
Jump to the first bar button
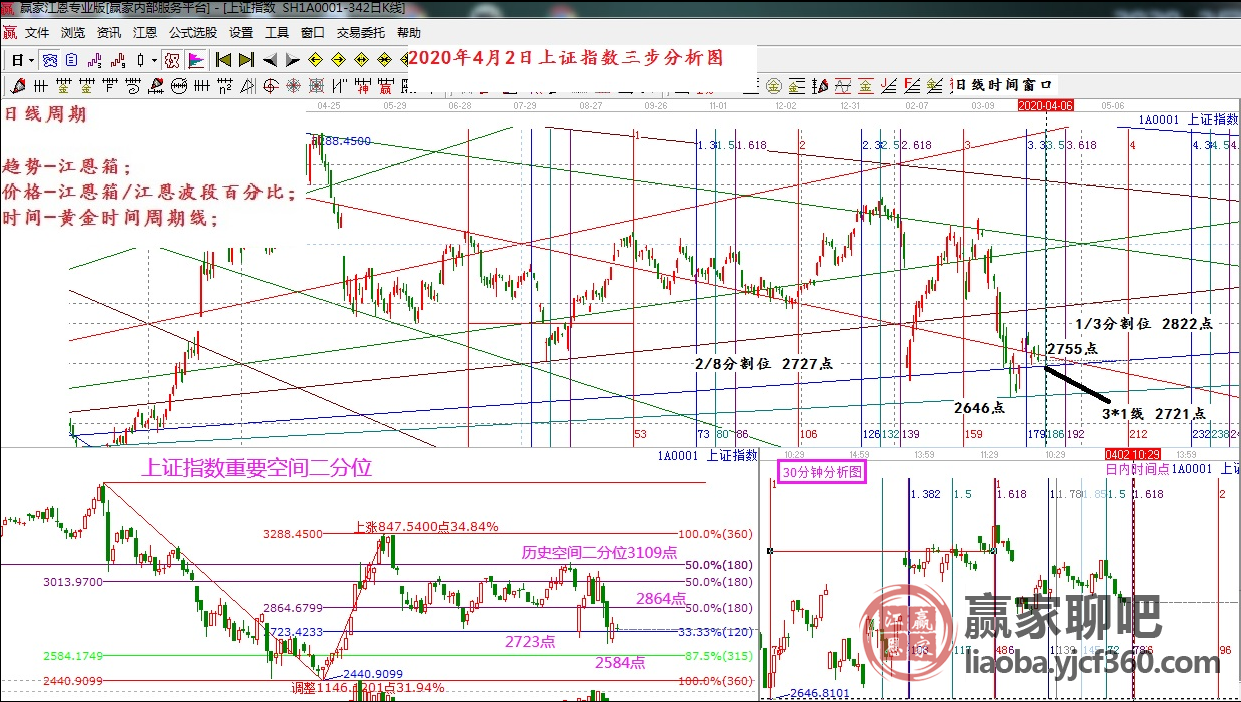[223, 60]
